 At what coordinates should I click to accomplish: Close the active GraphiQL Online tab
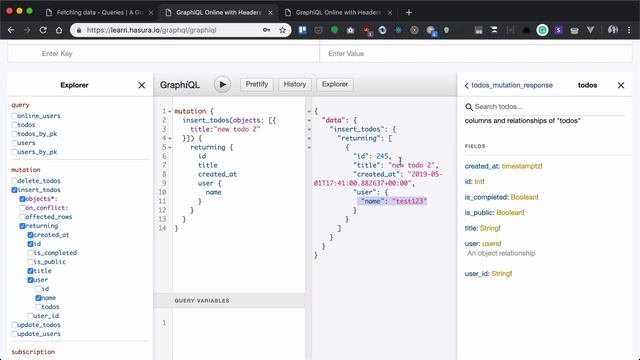click(270, 13)
